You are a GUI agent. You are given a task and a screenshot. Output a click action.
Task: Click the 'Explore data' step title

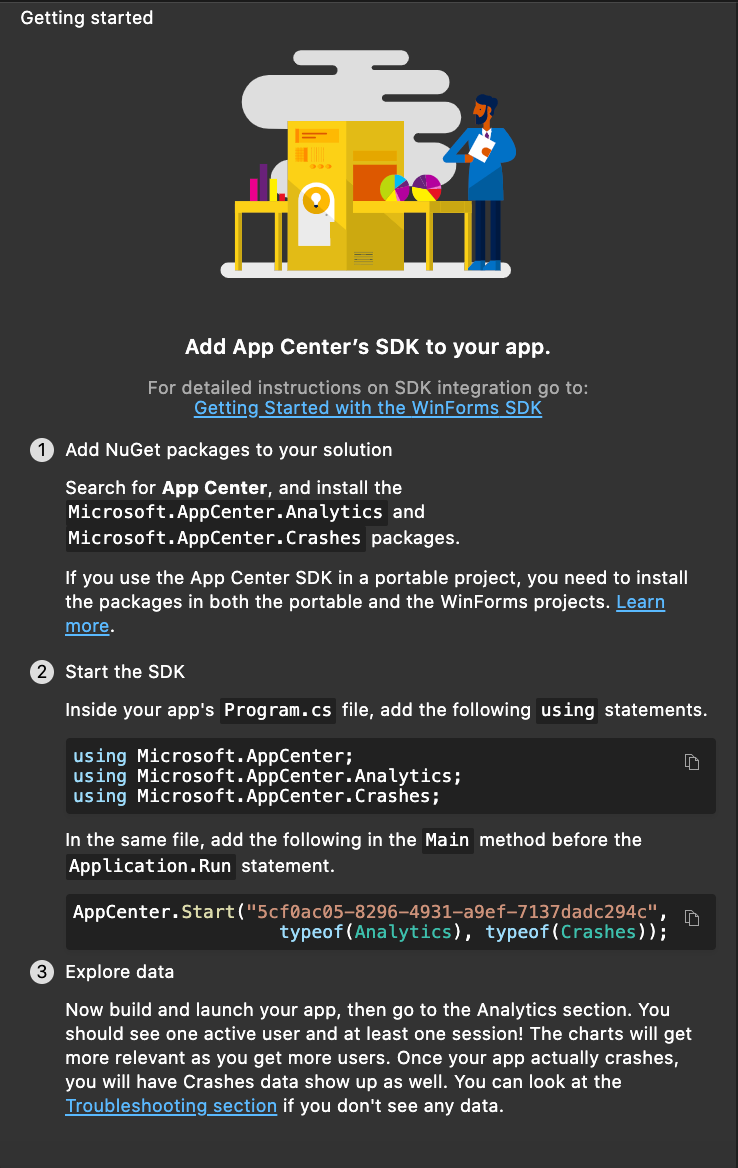pyautogui.click(x=120, y=972)
